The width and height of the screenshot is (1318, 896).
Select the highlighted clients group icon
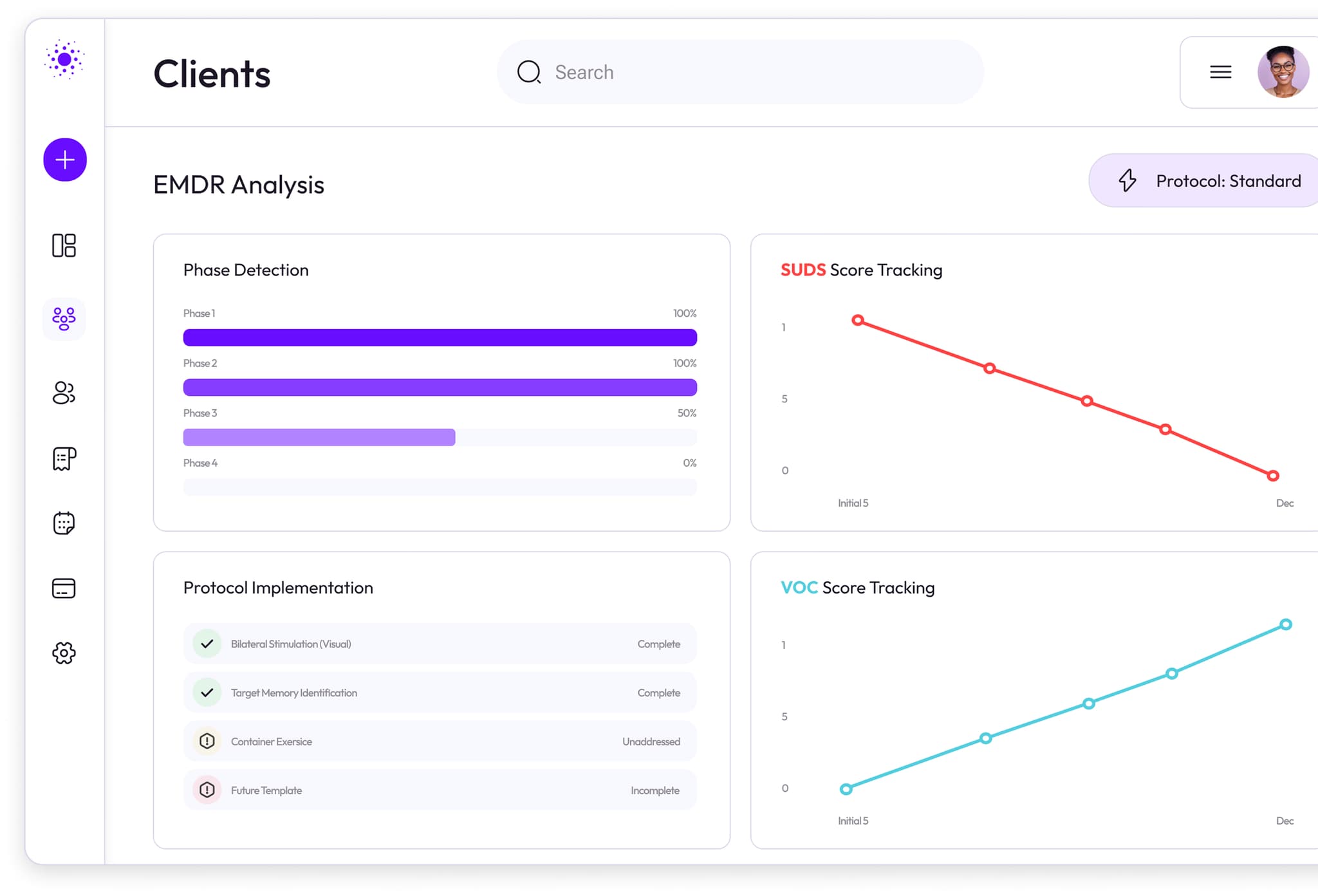pyautogui.click(x=64, y=318)
